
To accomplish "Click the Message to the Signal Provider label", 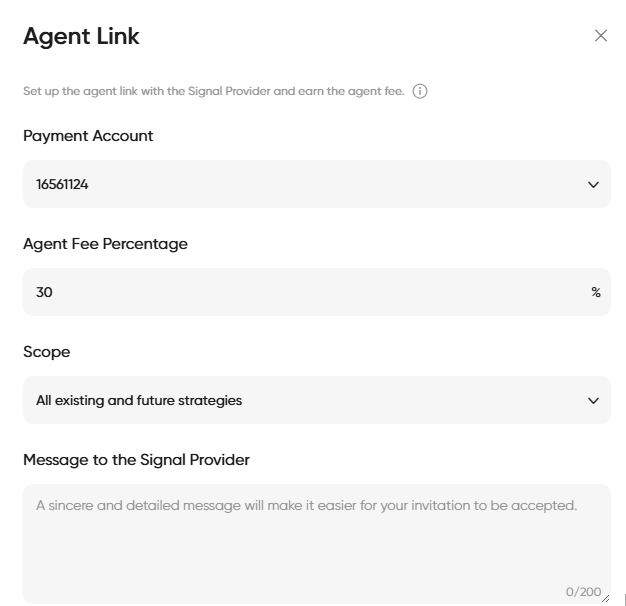I will pyautogui.click(x=136, y=460).
